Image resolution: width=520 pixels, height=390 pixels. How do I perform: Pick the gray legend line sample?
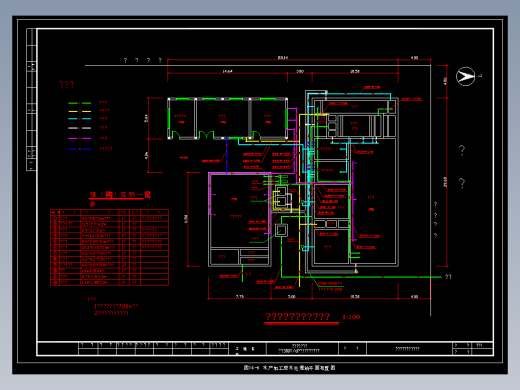pyautogui.click(x=79, y=128)
